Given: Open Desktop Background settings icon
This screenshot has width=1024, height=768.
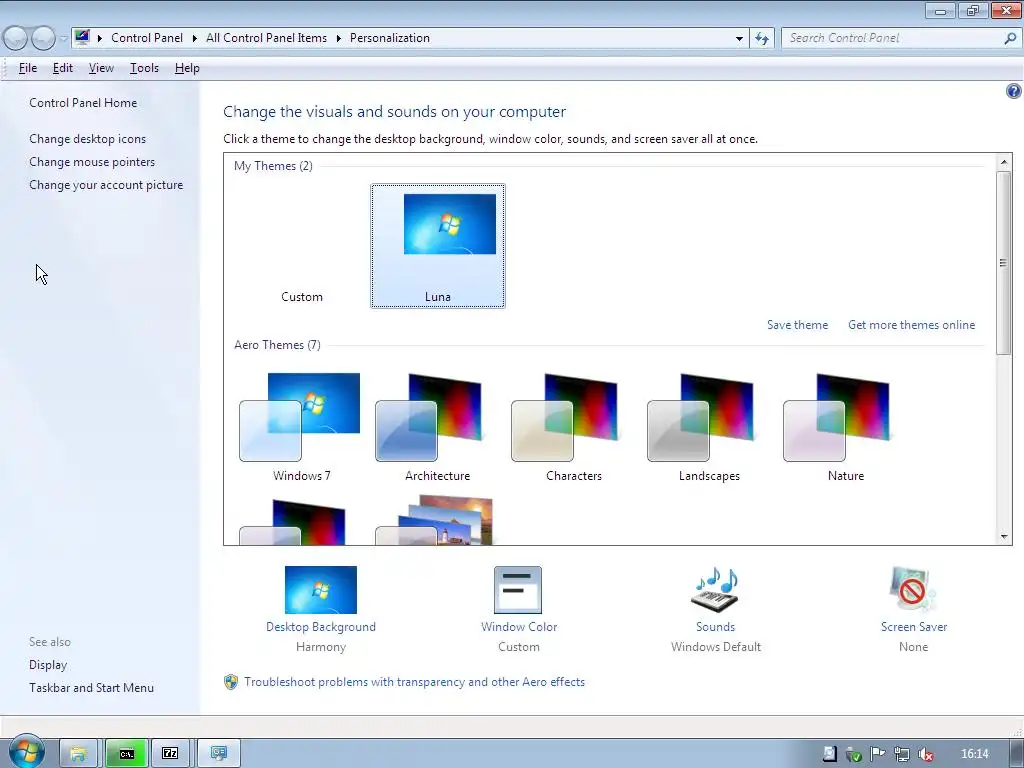Looking at the screenshot, I should (321, 590).
